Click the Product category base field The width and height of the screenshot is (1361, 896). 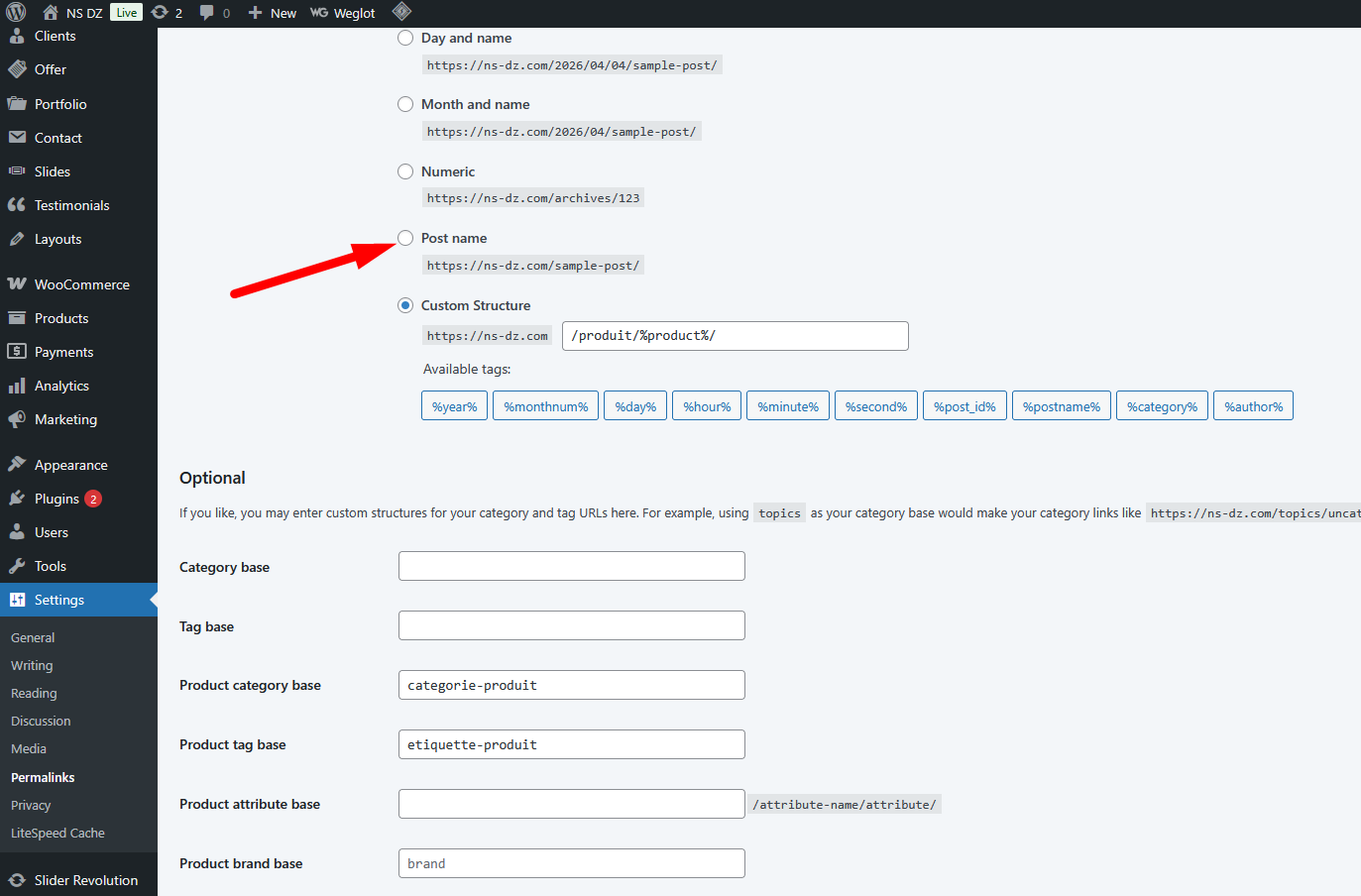(571, 685)
